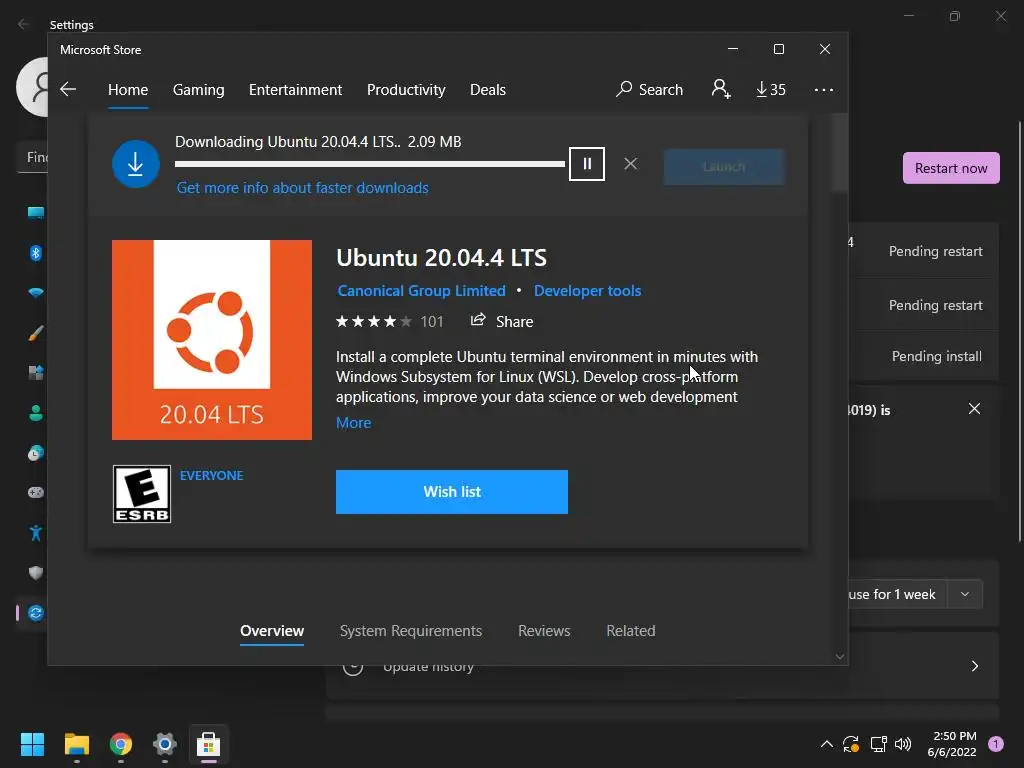Click the download progress bar
Image resolution: width=1024 pixels, height=768 pixels.
[370, 164]
